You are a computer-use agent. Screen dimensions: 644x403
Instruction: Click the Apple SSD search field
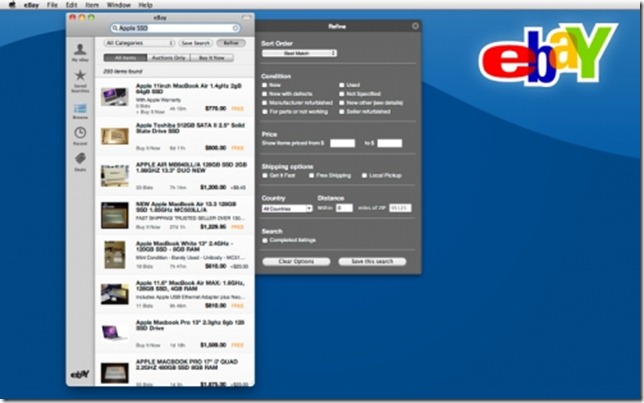coord(175,28)
